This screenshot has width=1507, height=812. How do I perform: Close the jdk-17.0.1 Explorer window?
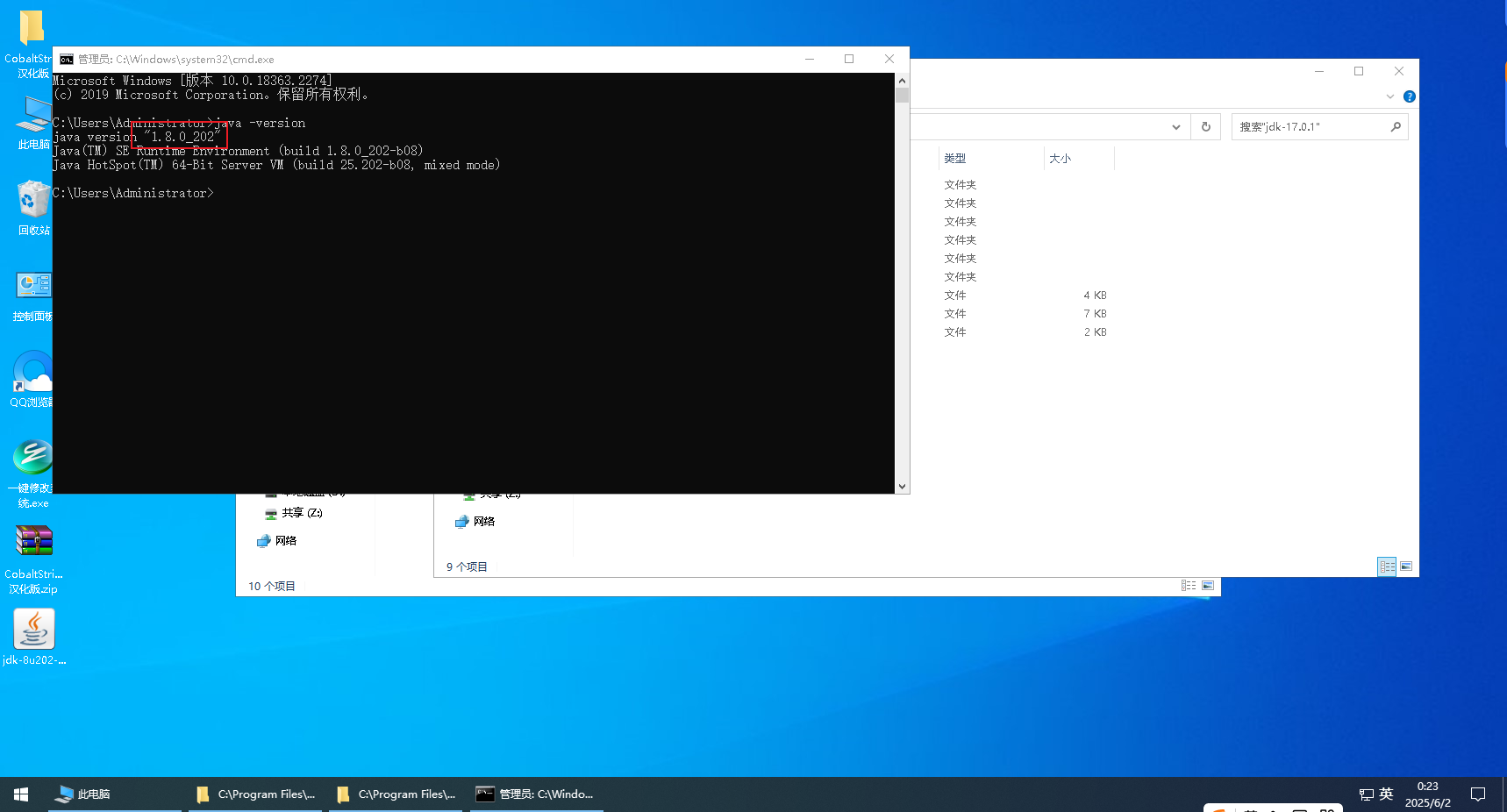[x=1399, y=72]
